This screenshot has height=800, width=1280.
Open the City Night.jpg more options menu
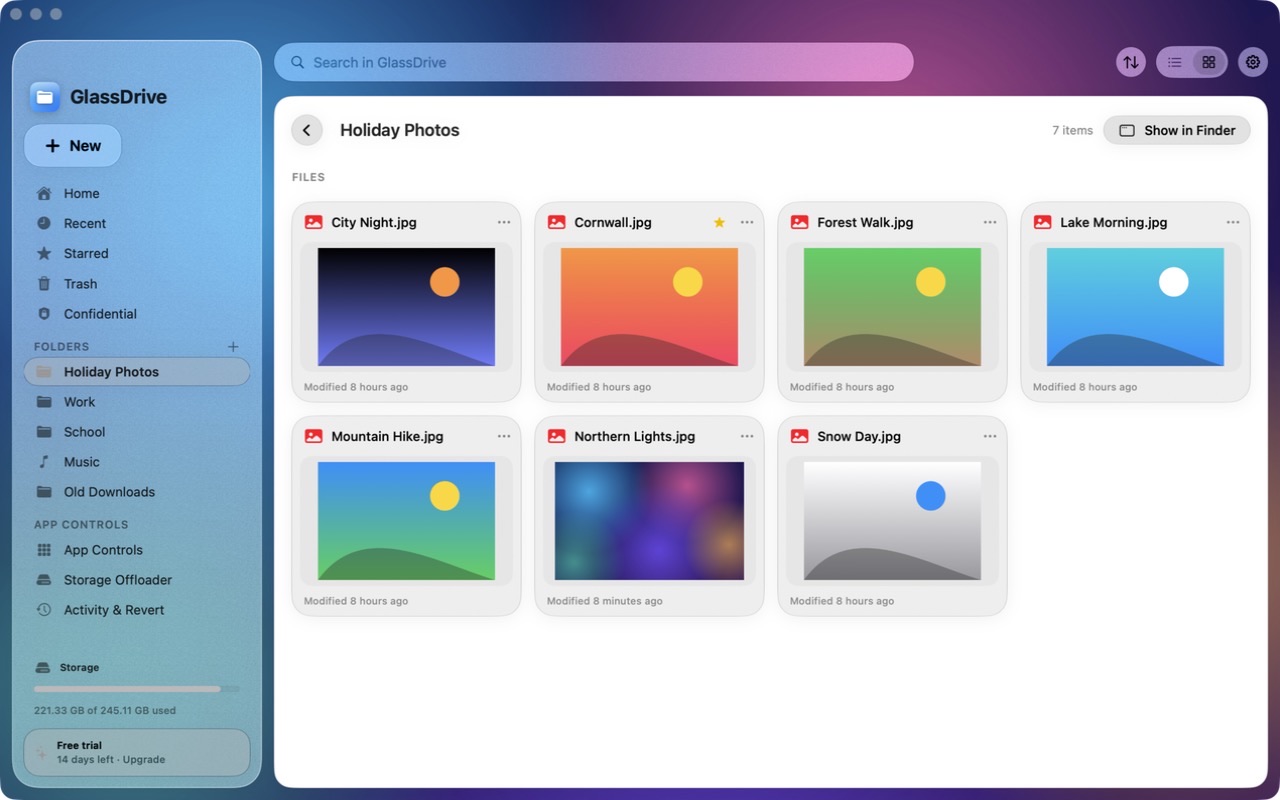(504, 223)
